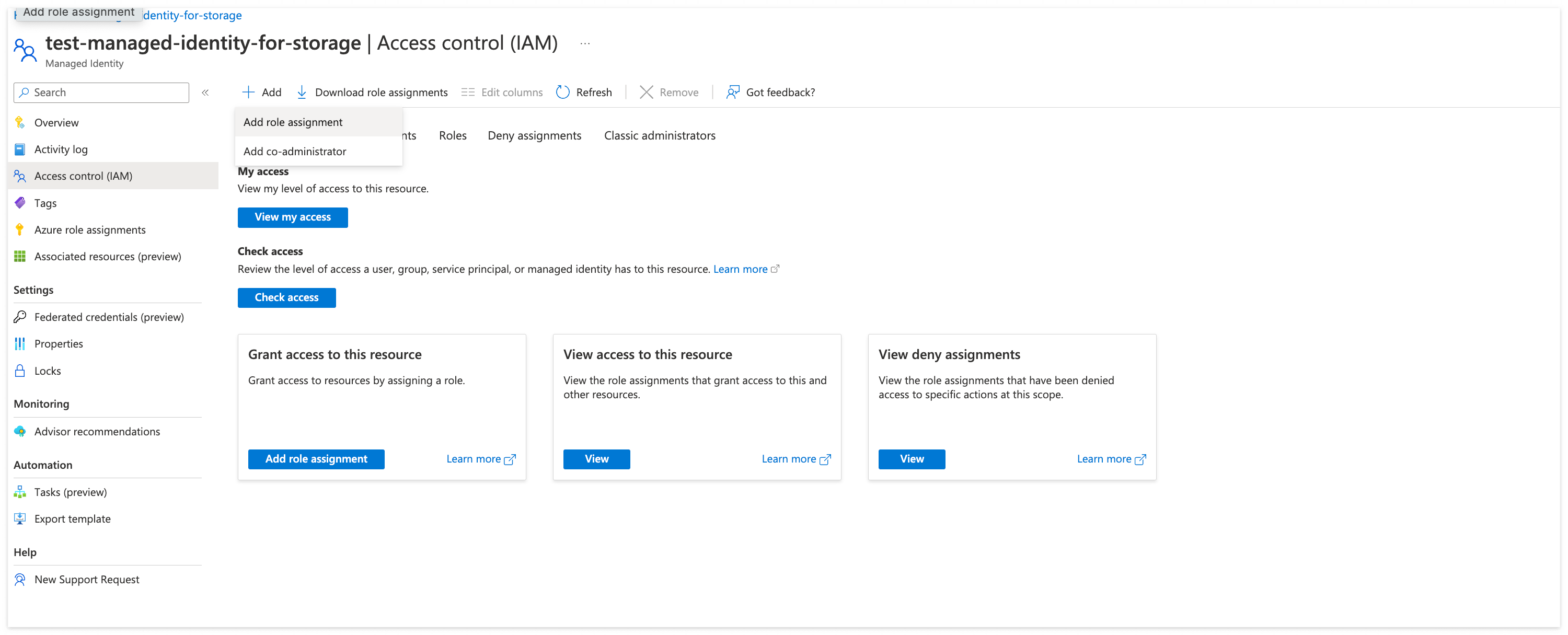Collapse the sidebar with the double chevron
The image size is (1568, 635).
click(206, 93)
